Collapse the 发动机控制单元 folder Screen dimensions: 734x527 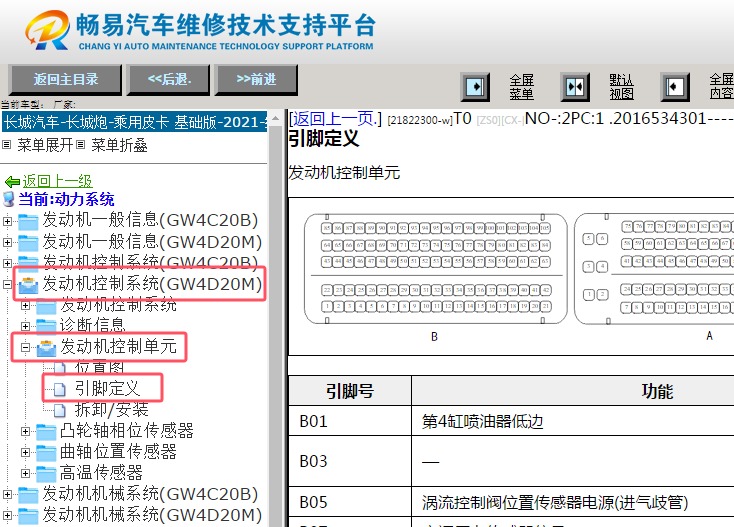click(x=26, y=347)
